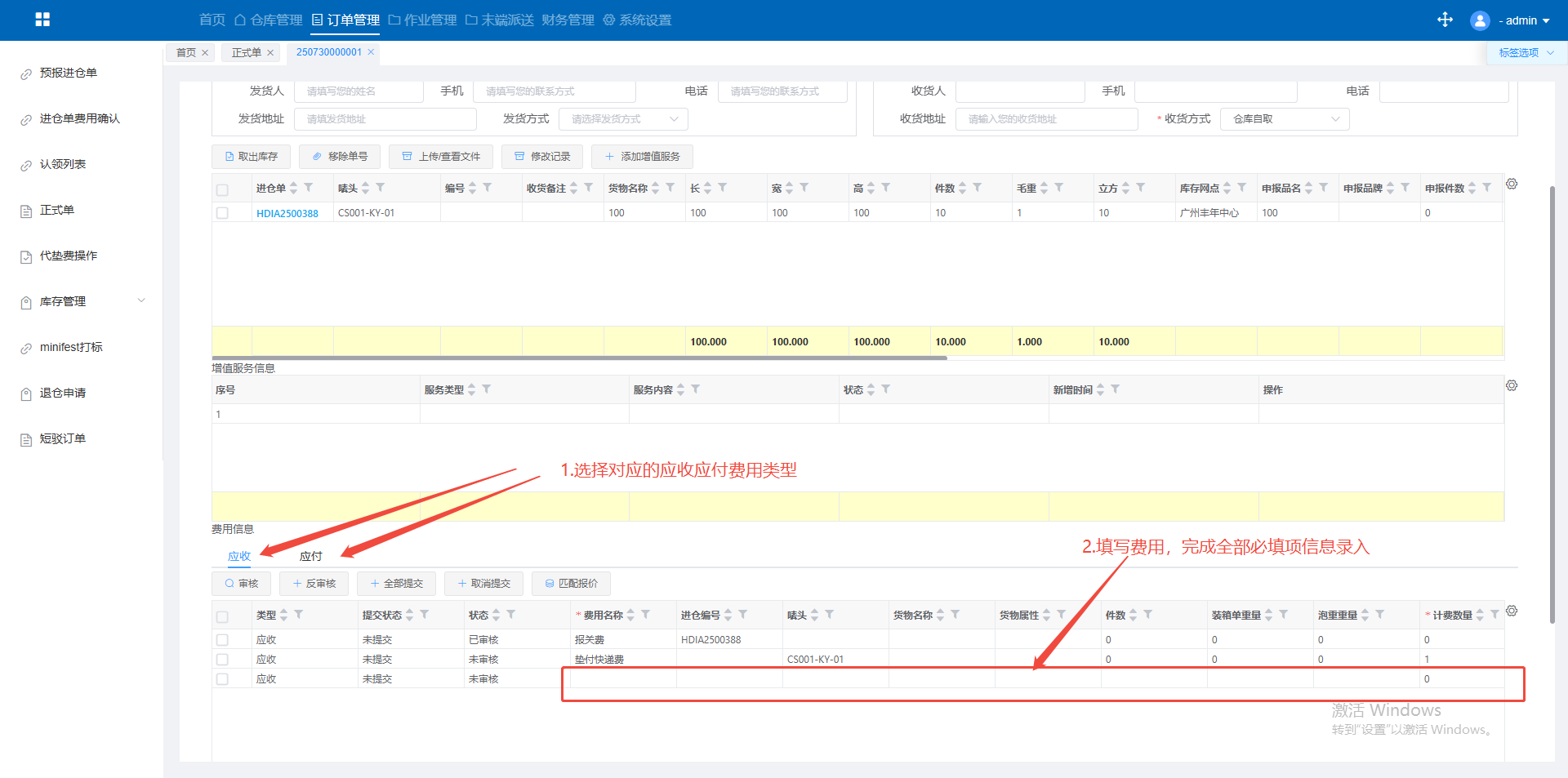
Task: Check the HDIA2500388 row checkbox
Action: point(222,213)
